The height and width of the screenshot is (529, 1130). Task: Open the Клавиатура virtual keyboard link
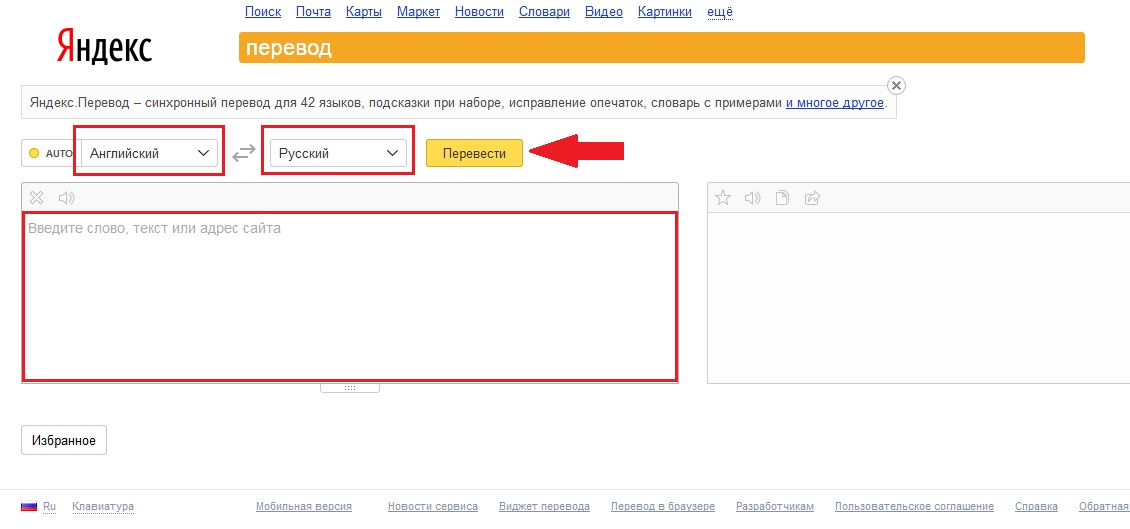[103, 507]
